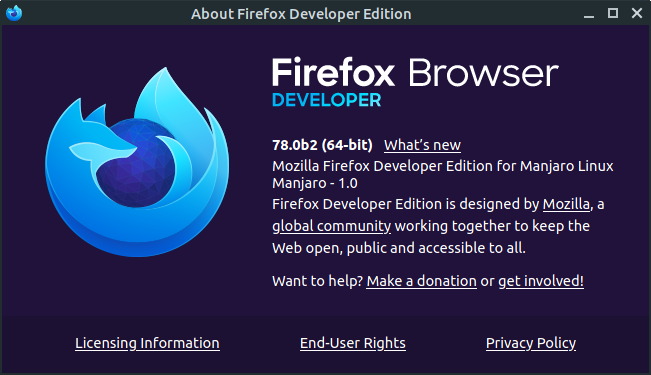Open the get involved! link

coord(541,281)
